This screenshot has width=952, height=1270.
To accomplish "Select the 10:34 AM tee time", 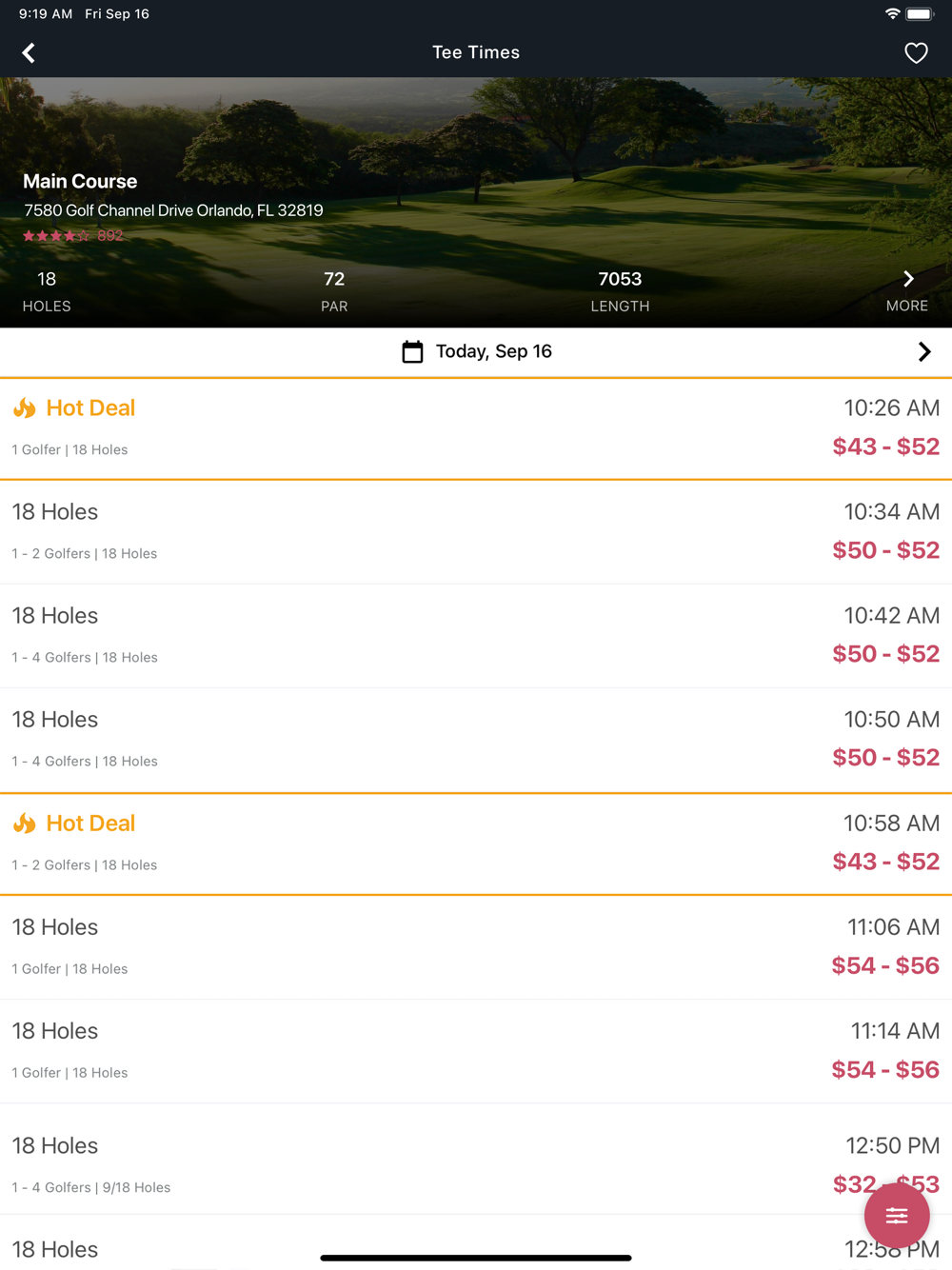I will click(x=476, y=531).
